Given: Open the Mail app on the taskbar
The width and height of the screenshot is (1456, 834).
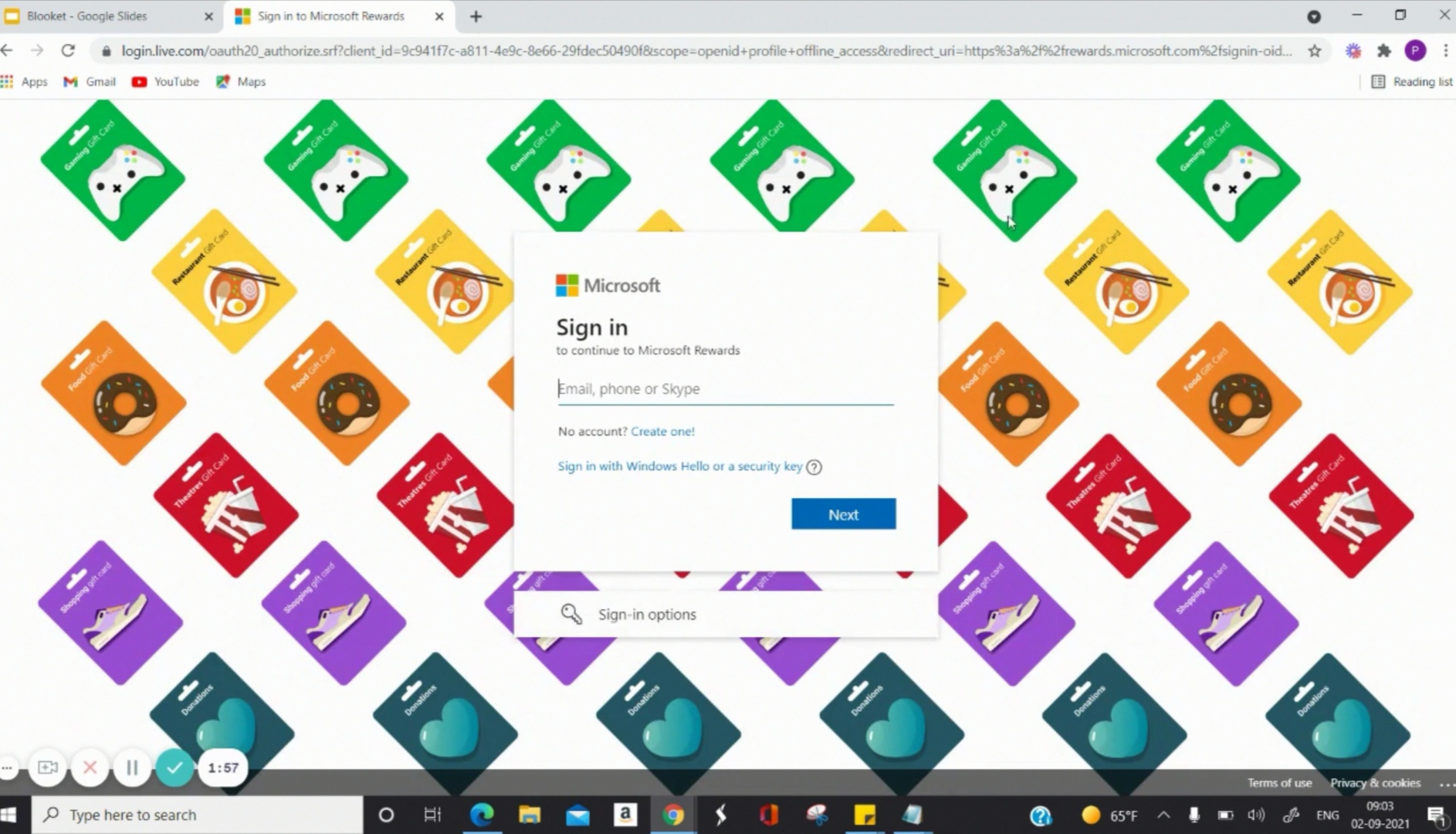Looking at the screenshot, I should (x=577, y=815).
